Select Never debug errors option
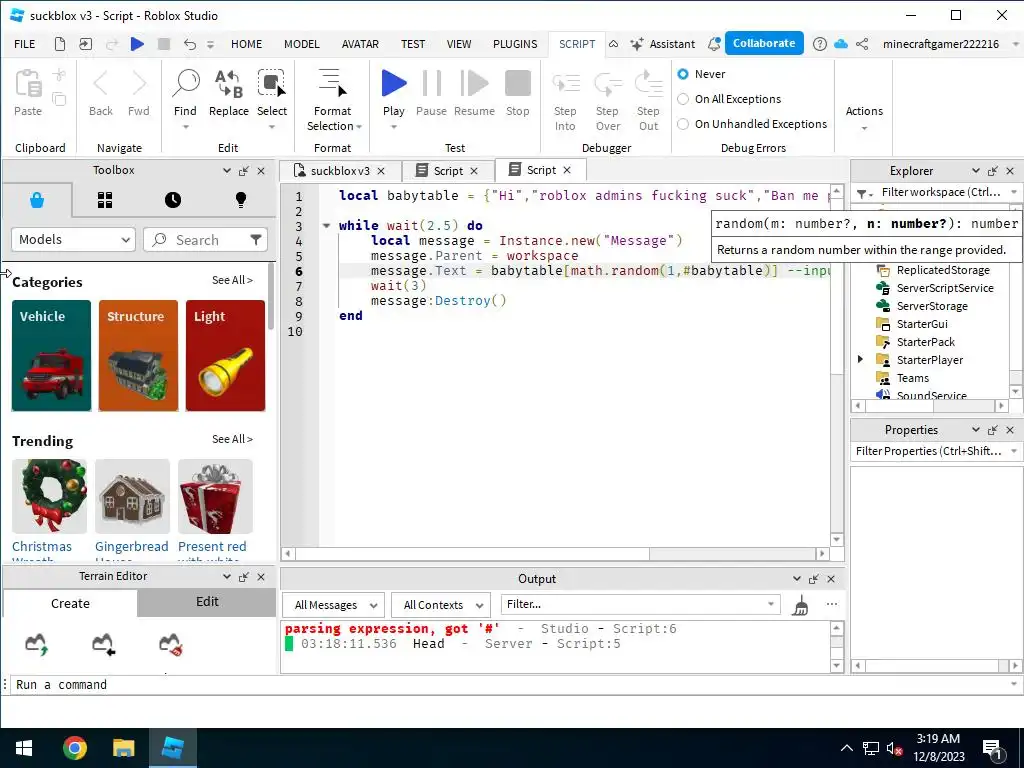Screen dimensions: 1024x768 [x=683, y=74]
